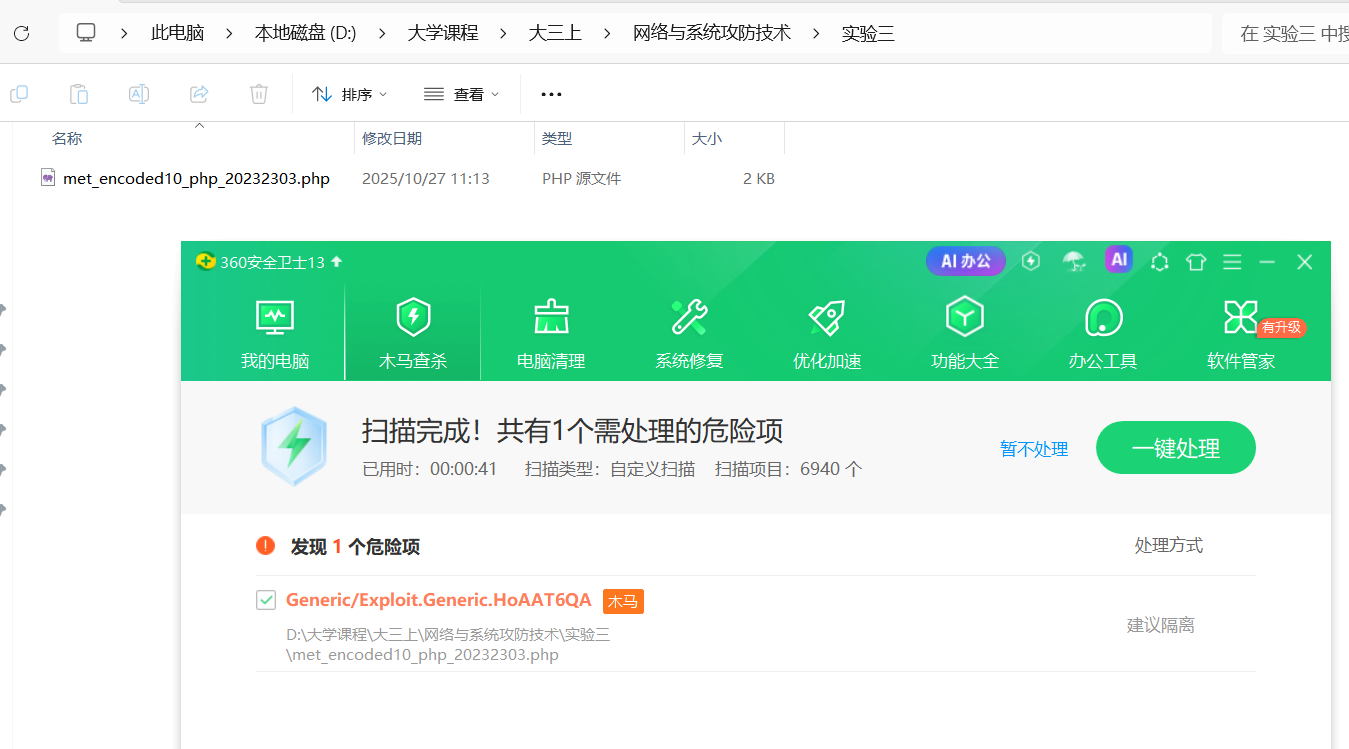Click the umbrella icon in 360 title bar
Image resolution: width=1349 pixels, height=749 pixels.
click(x=1074, y=261)
